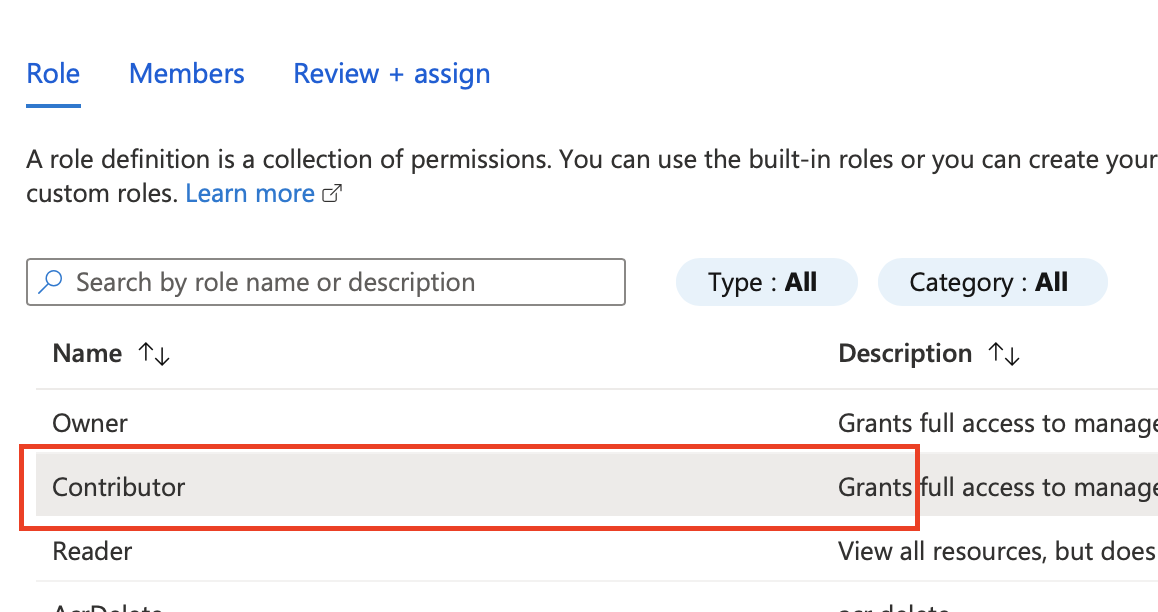This screenshot has height=612, width=1158.
Task: Open the Members tab
Action: coord(187,74)
